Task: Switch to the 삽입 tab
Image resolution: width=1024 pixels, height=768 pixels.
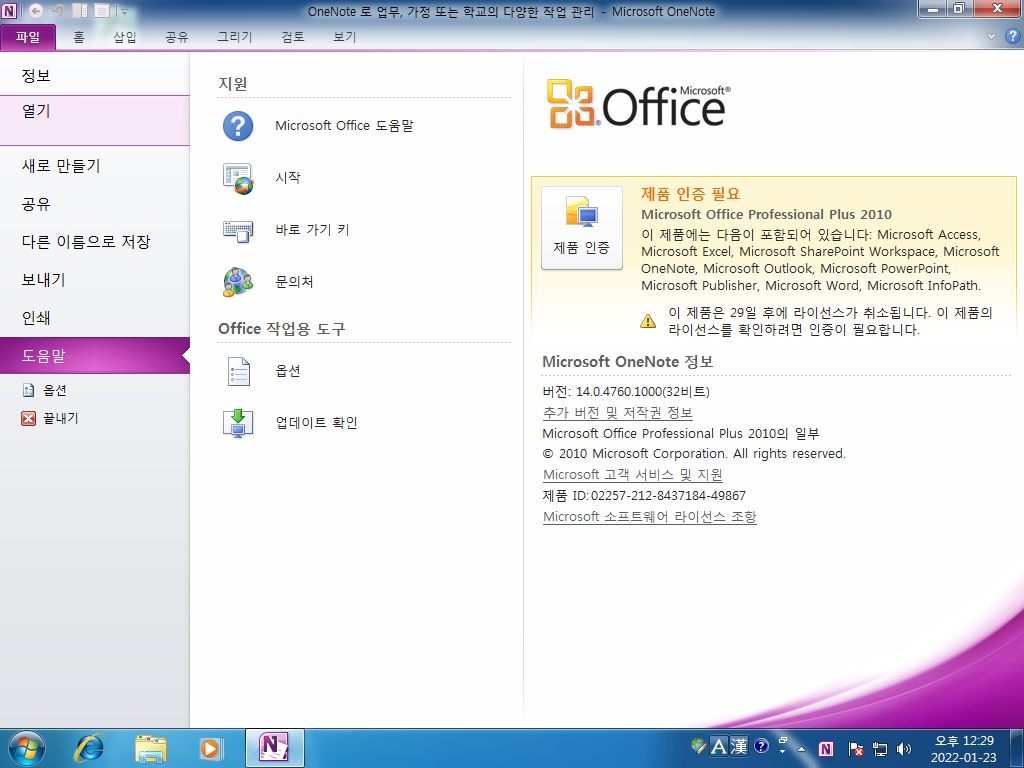Action: tap(125, 37)
